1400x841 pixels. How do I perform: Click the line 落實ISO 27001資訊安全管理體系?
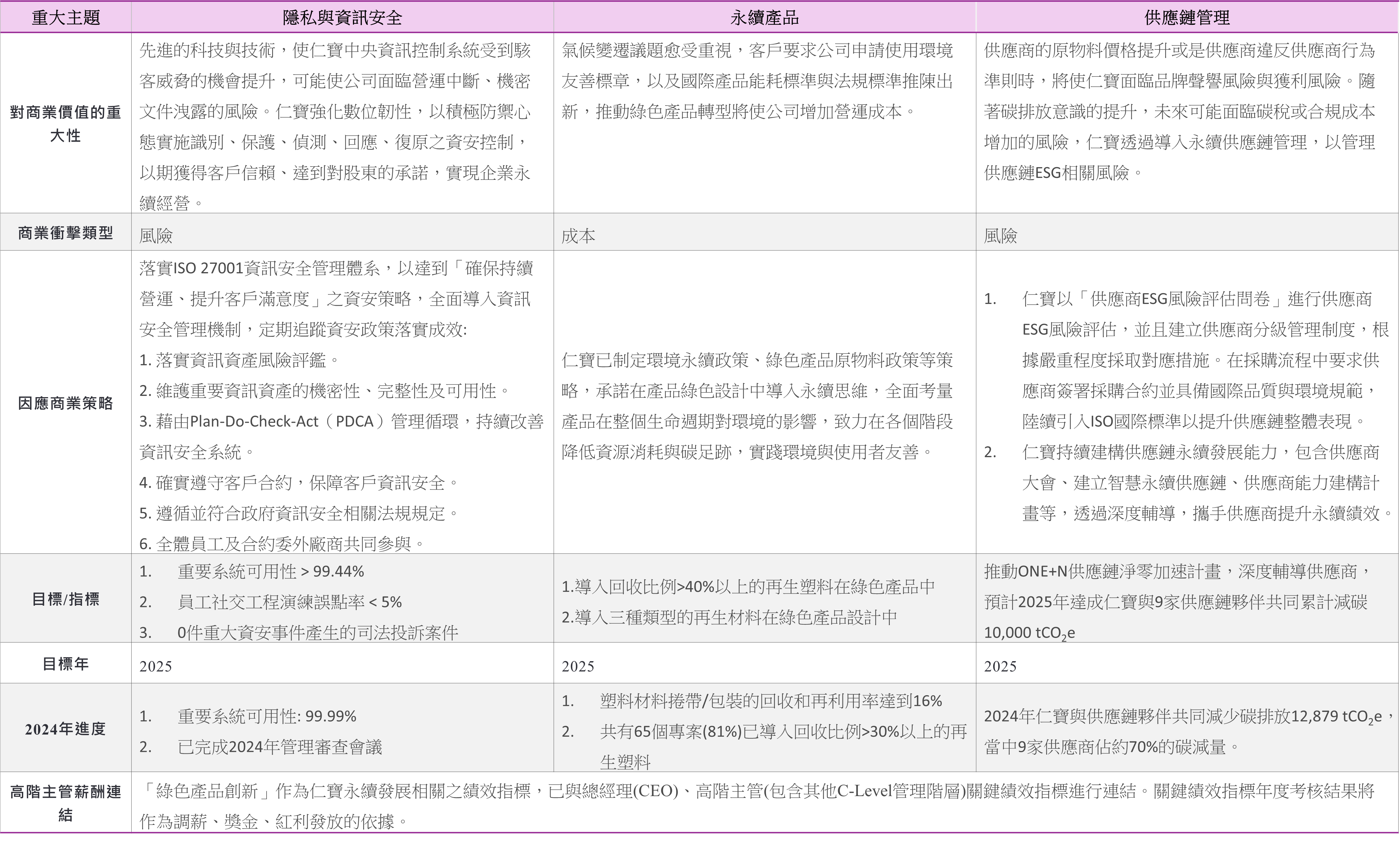pos(336,268)
